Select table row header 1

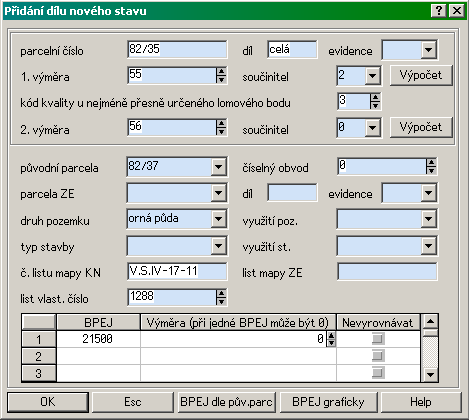(x=39, y=339)
